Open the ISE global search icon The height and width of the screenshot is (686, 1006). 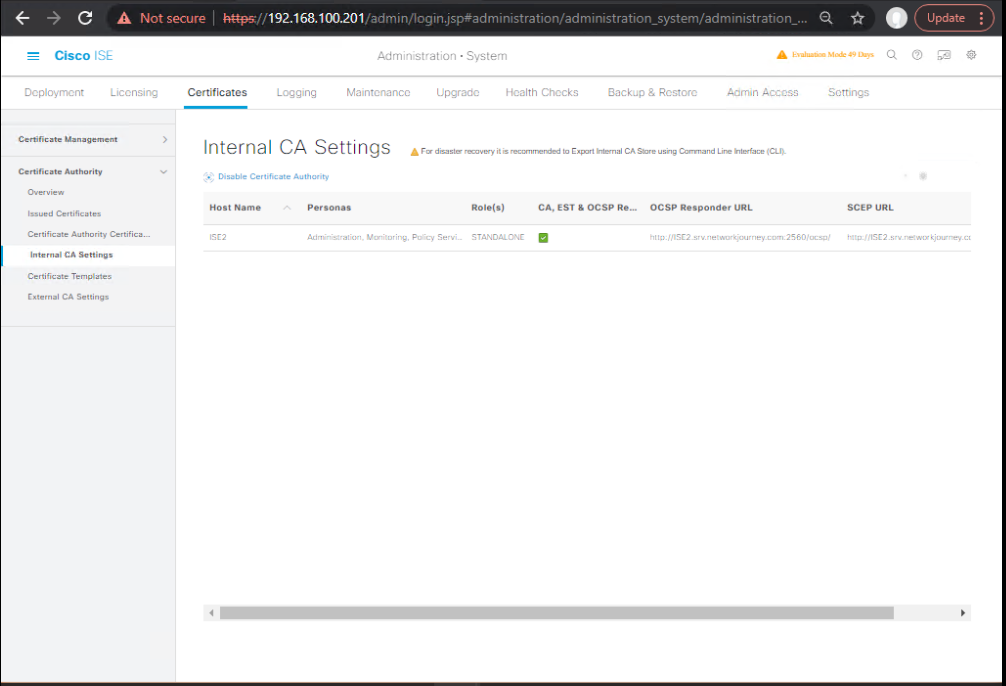(x=892, y=55)
